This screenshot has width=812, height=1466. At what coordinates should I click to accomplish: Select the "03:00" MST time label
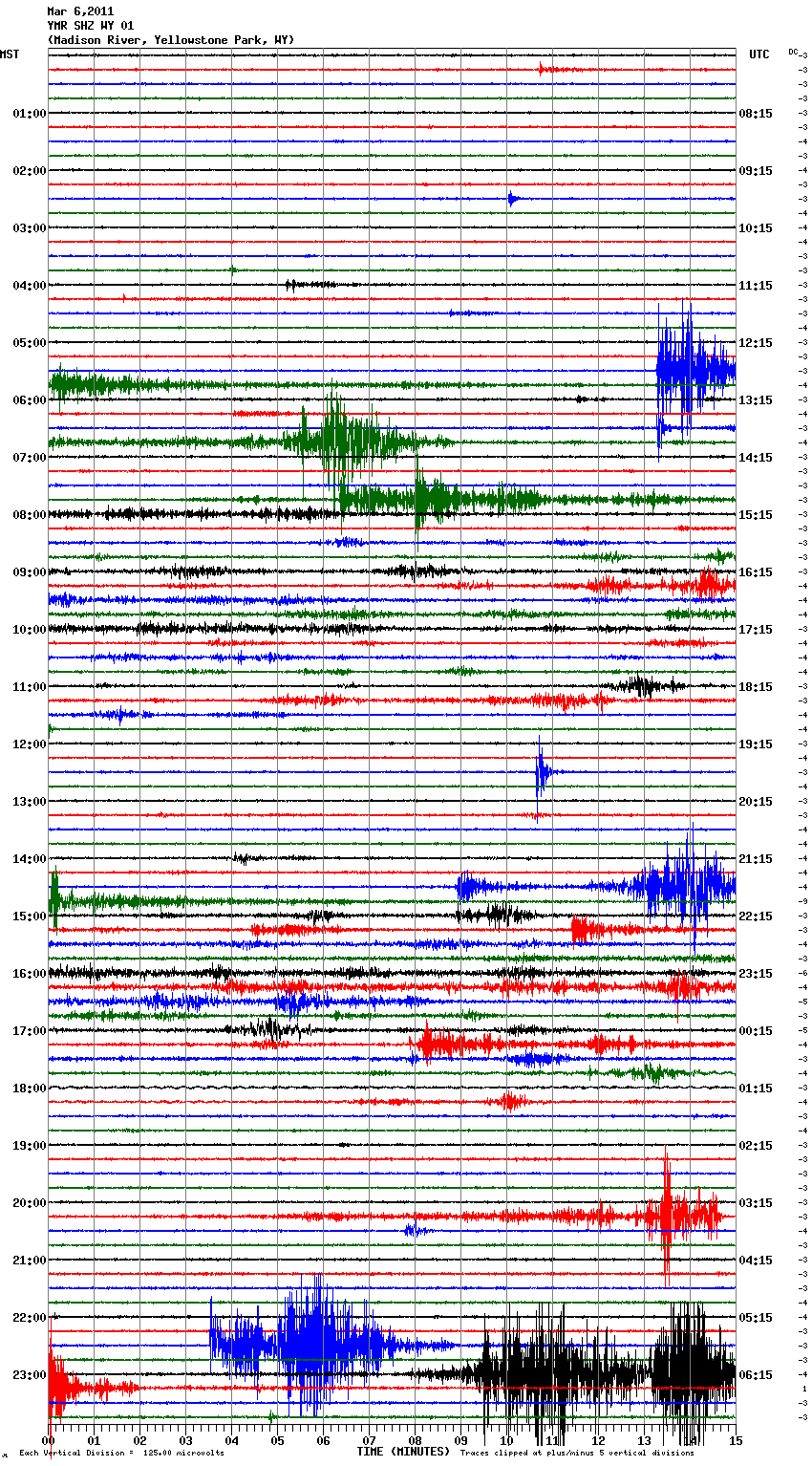click(x=30, y=228)
